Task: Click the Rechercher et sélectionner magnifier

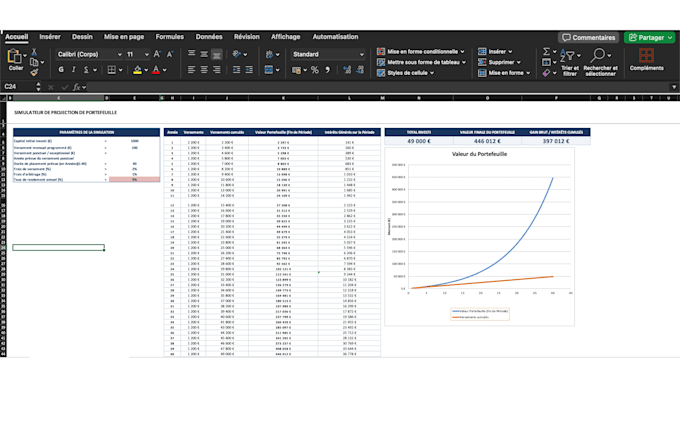Action: point(598,56)
